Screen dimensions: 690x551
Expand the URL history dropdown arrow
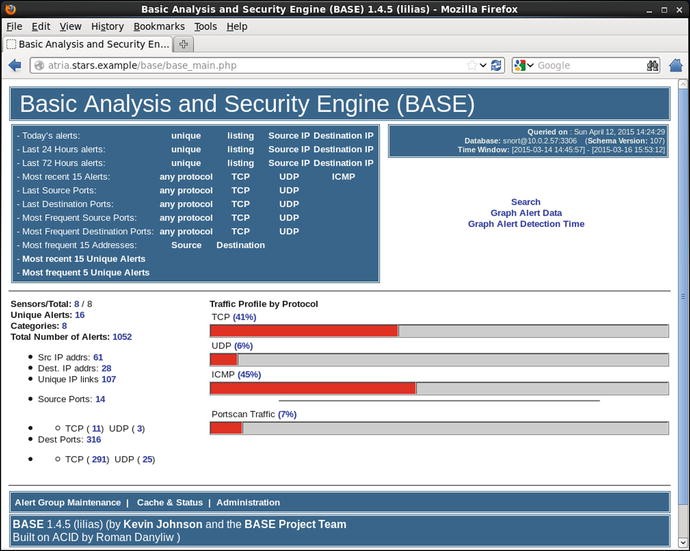(x=483, y=66)
